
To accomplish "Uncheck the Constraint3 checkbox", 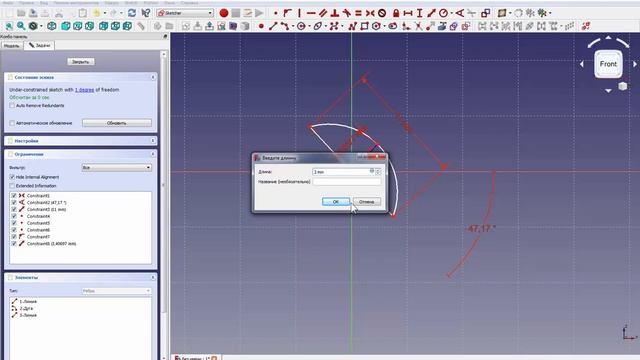I will (14, 209).
